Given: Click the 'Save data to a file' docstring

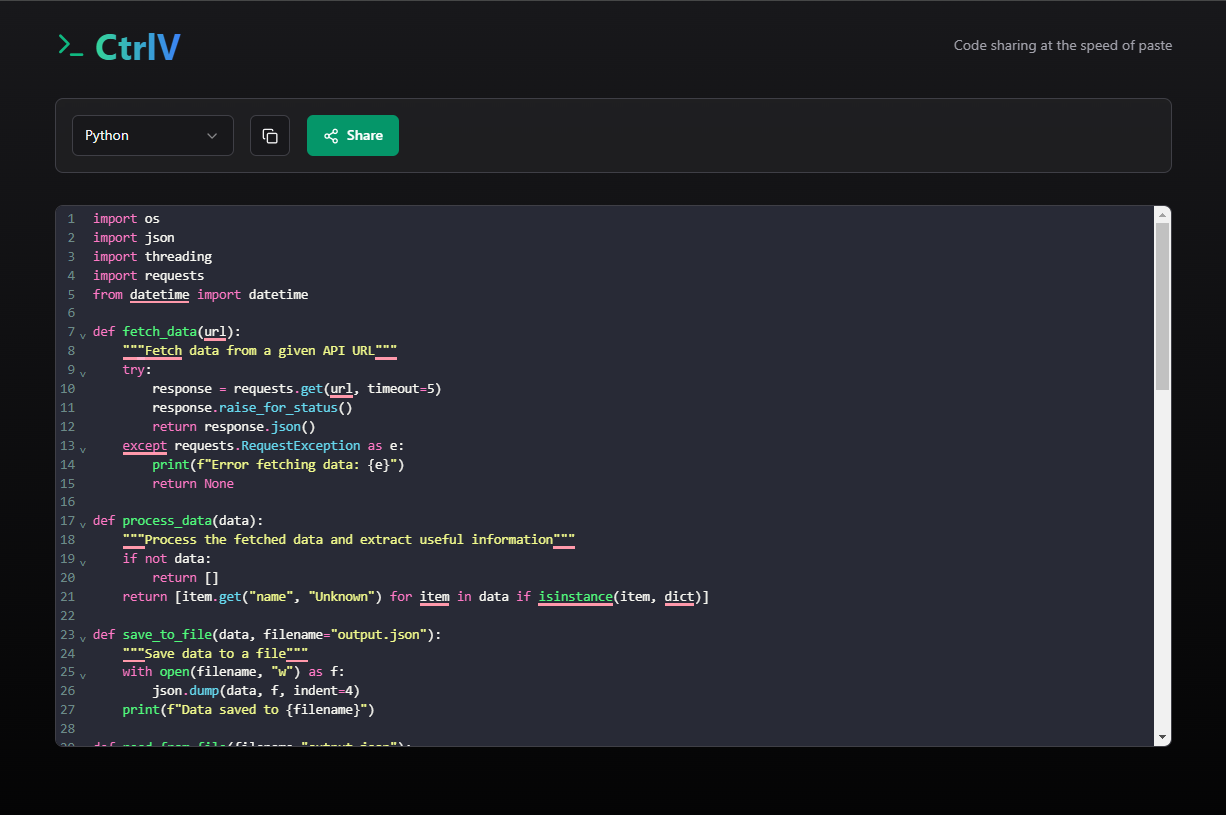Looking at the screenshot, I should click(215, 654).
